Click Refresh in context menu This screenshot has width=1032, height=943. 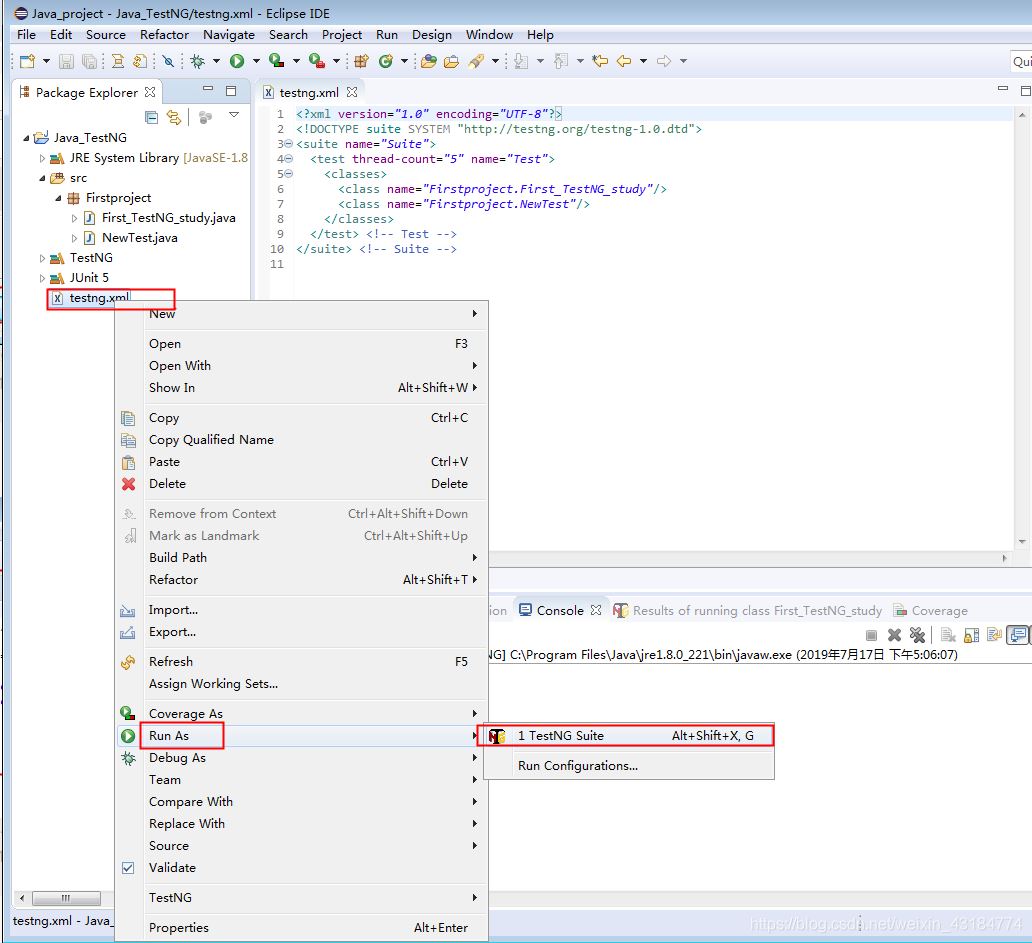click(x=303, y=661)
